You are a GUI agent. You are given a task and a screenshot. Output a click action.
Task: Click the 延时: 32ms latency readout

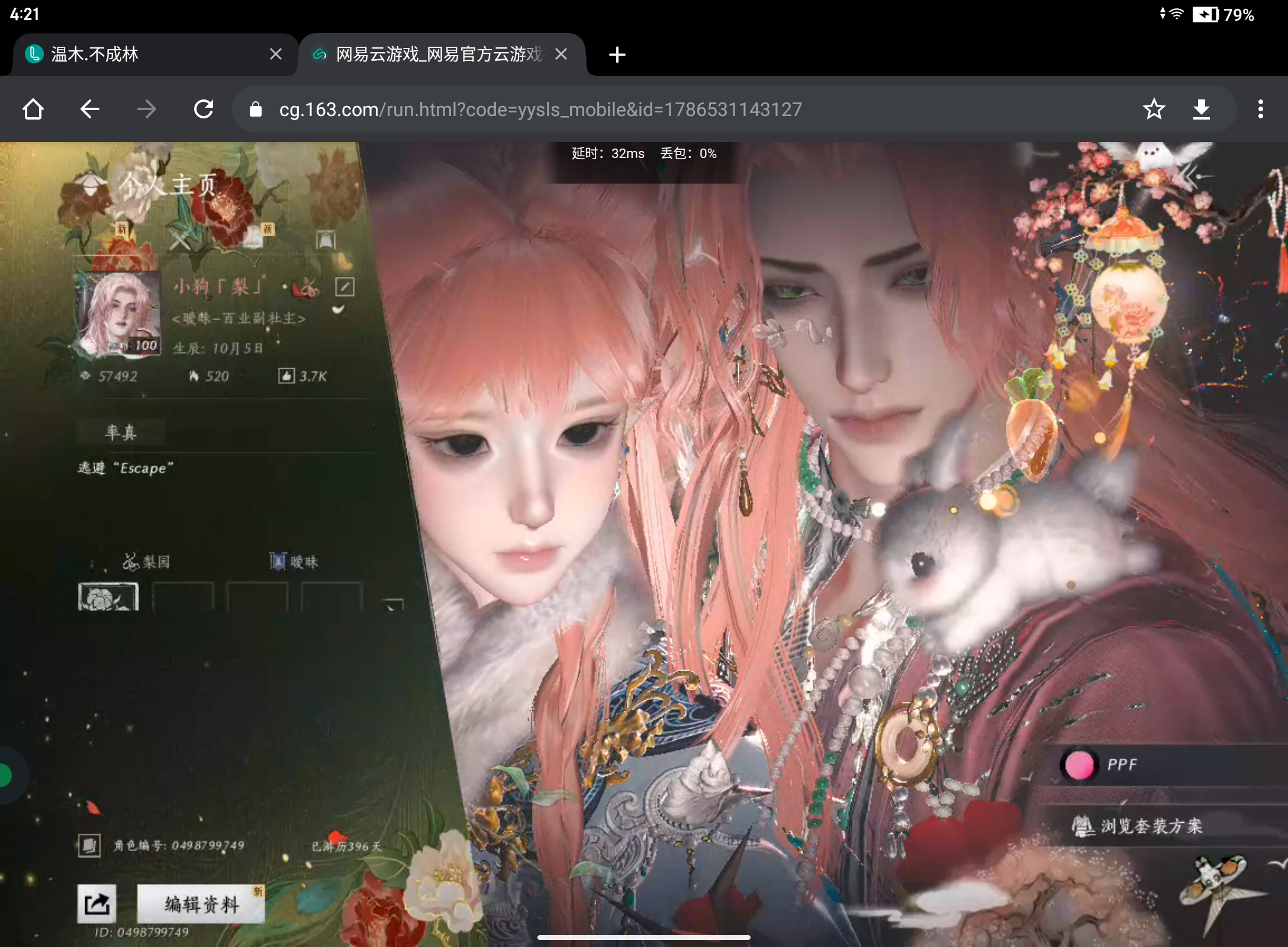tap(608, 154)
